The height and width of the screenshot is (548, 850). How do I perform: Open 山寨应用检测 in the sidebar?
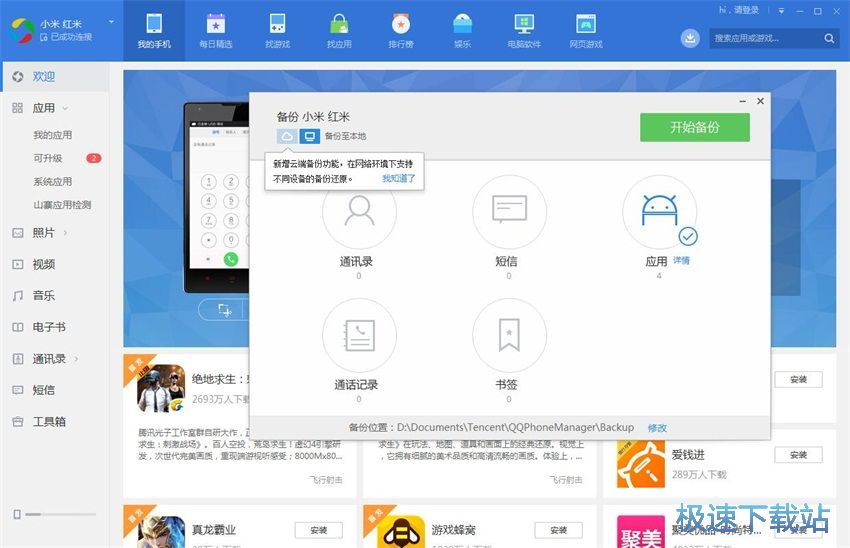pos(62,205)
